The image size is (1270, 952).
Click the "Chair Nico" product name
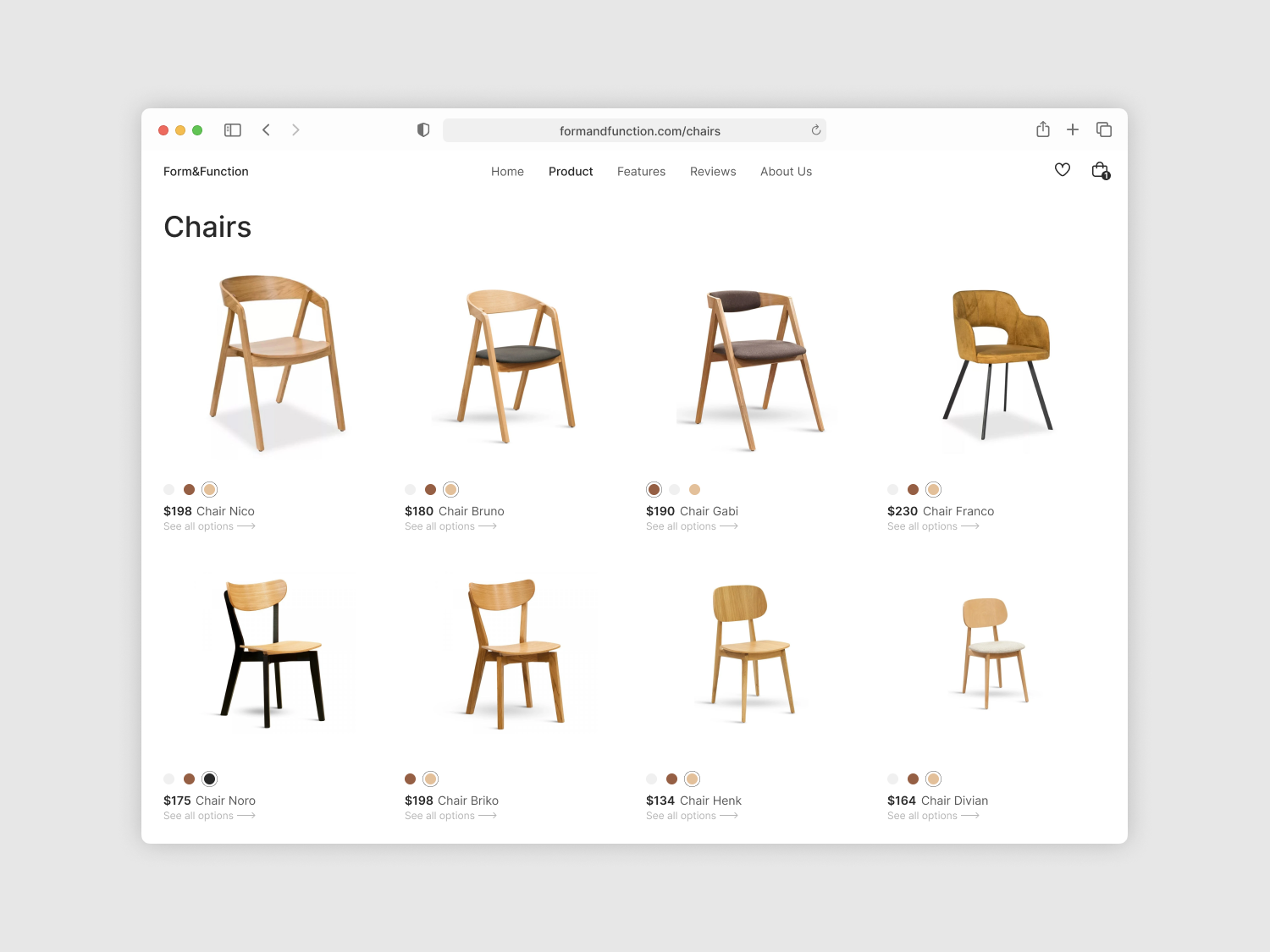coord(225,511)
